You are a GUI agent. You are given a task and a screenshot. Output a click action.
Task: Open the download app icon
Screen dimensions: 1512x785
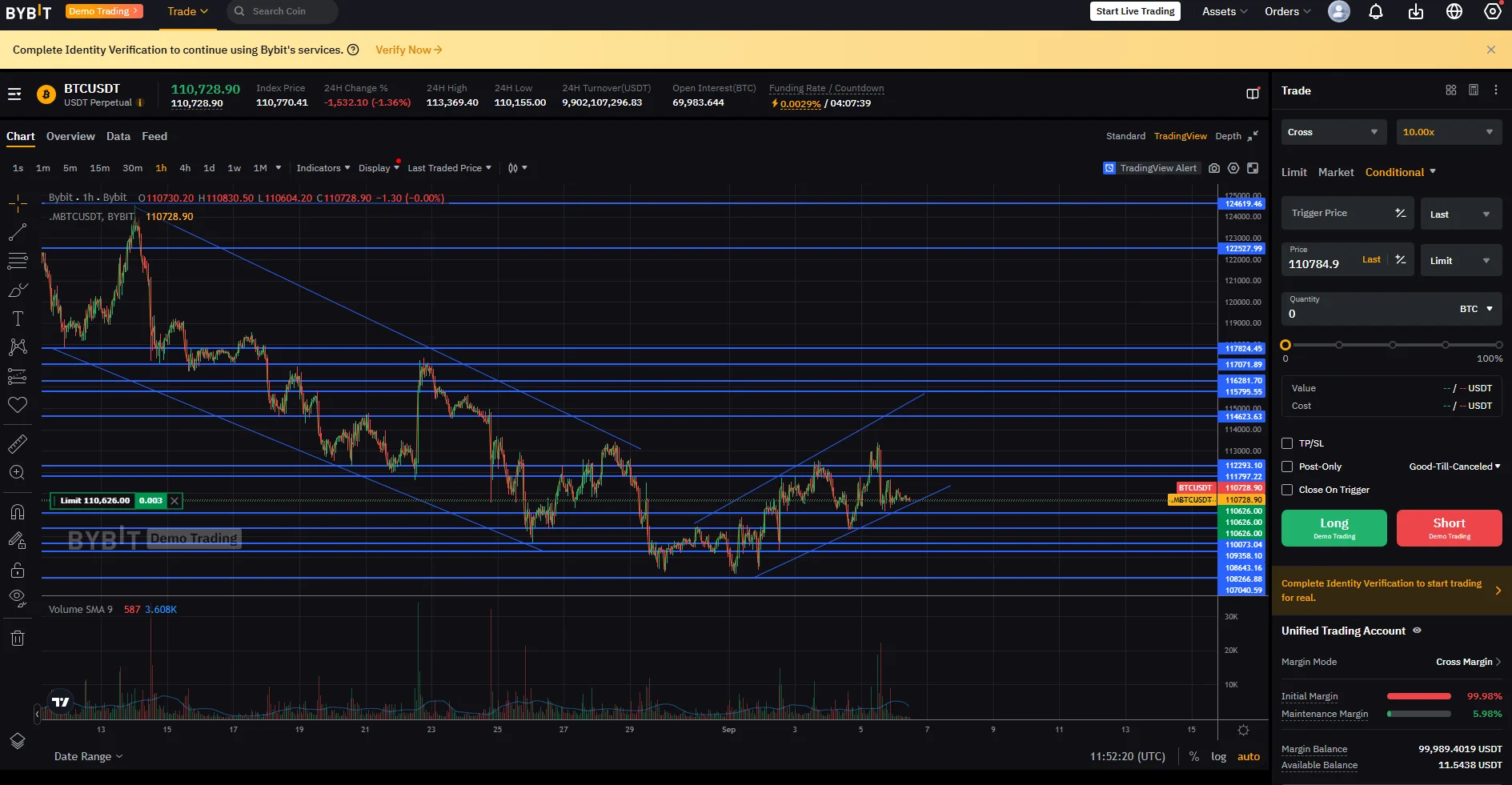pos(1416,11)
